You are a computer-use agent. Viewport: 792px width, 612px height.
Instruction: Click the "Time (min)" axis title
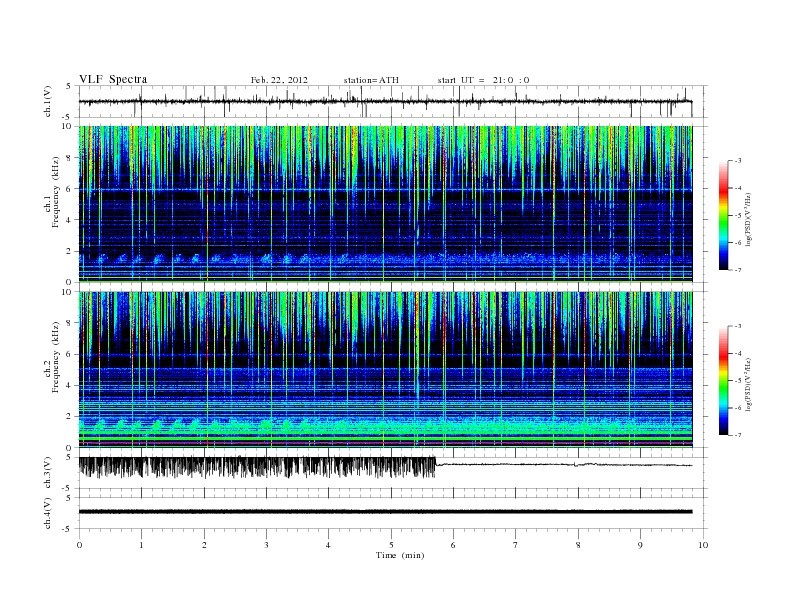pos(400,555)
